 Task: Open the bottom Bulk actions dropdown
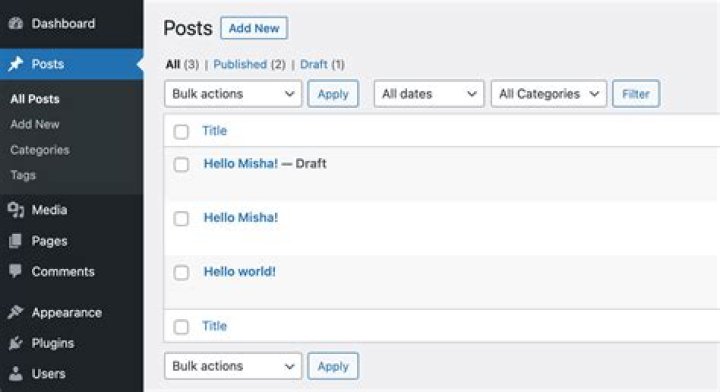tap(233, 366)
